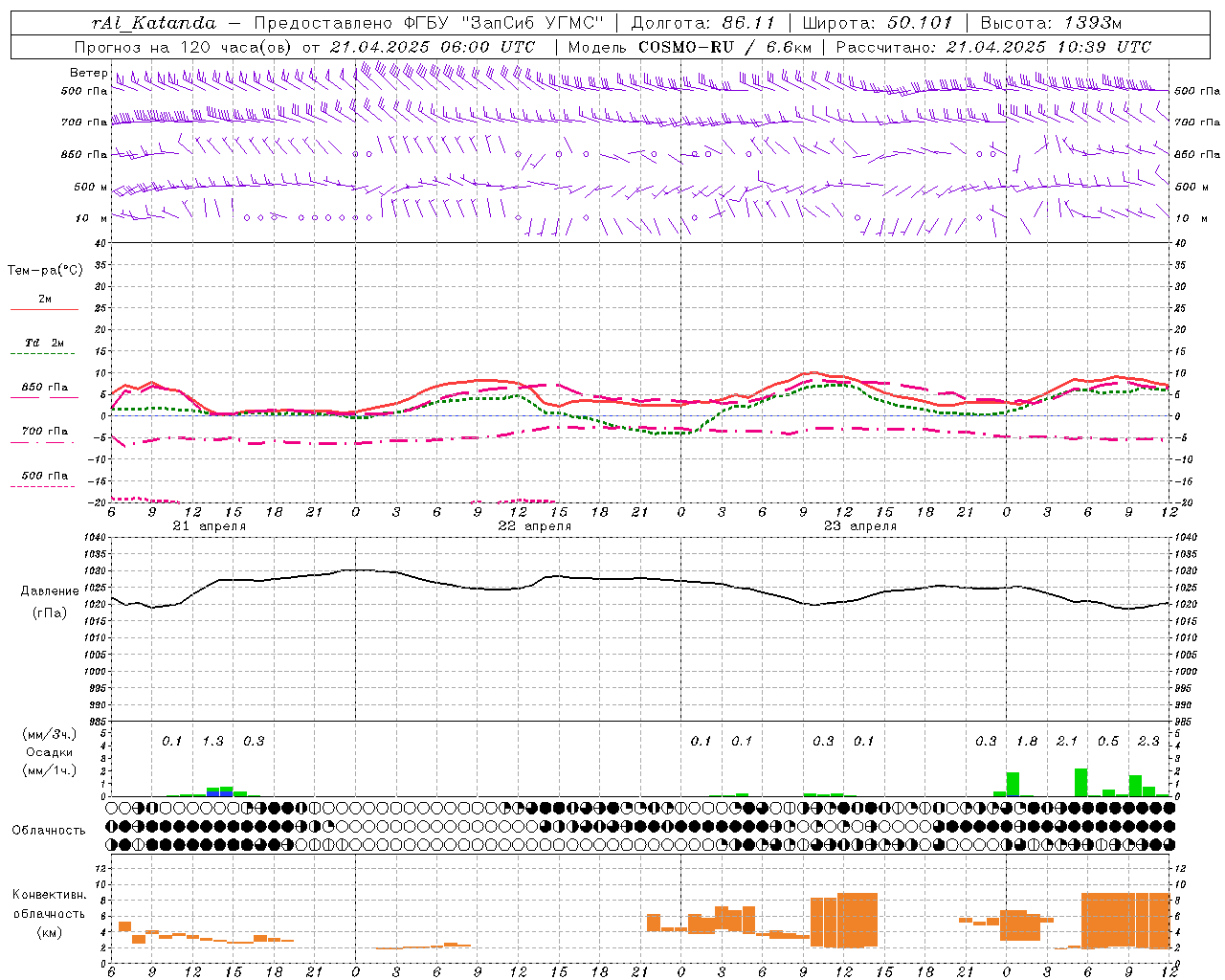Select the precipitation value "1.8"
Image resolution: width=1225 pixels, height=980 pixels.
pos(1026,741)
